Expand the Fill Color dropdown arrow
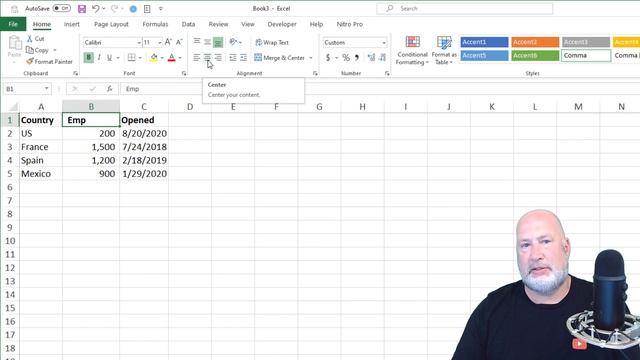The image size is (640, 360). coord(162,58)
